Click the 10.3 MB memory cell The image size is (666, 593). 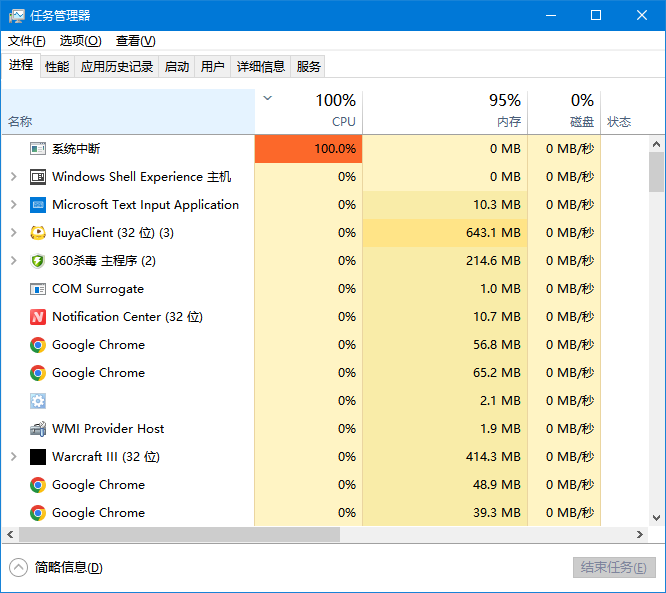tap(445, 205)
